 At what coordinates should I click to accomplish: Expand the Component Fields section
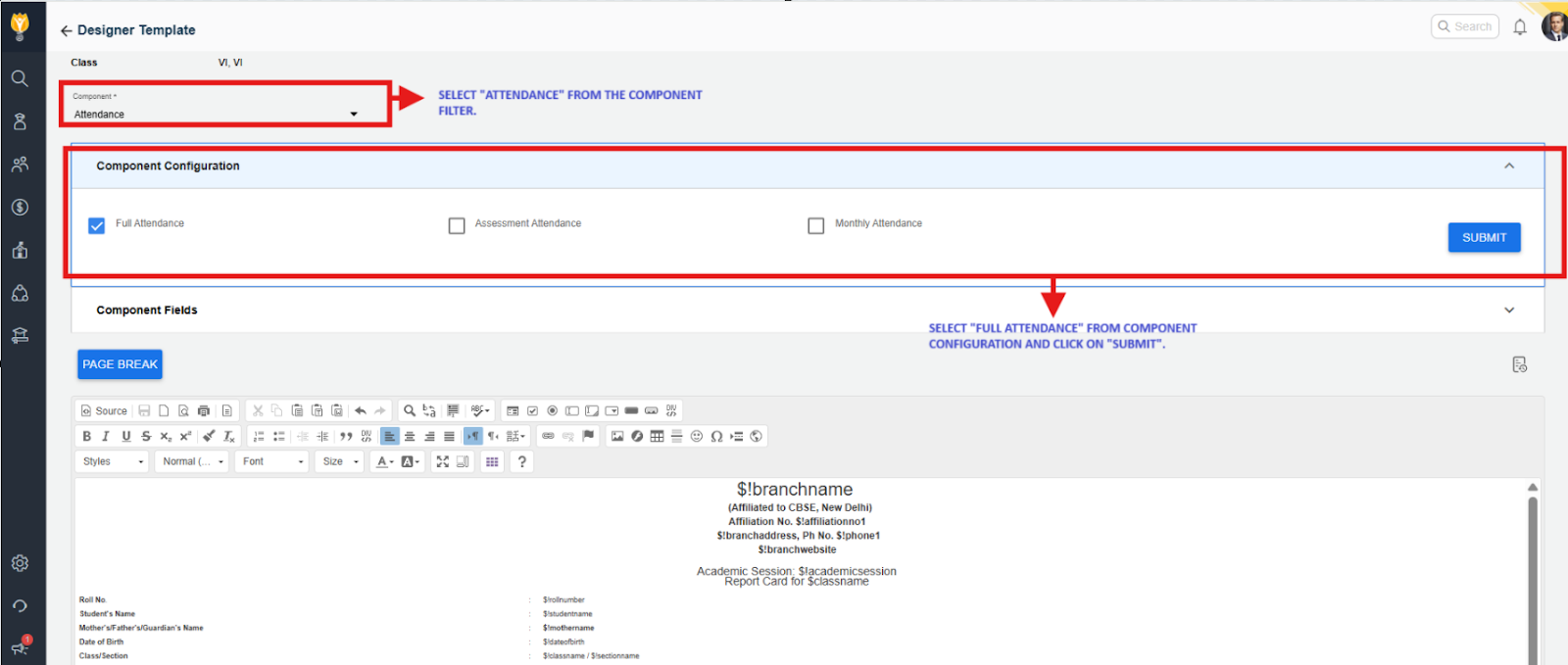(x=1509, y=310)
